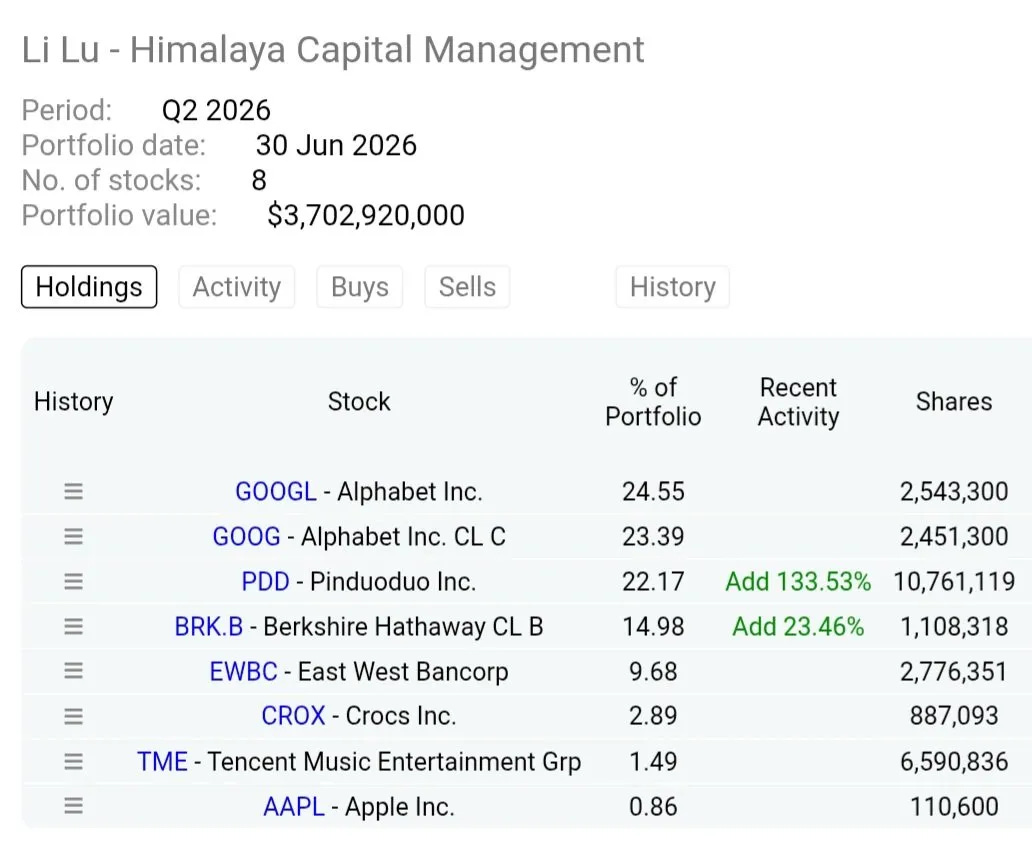The image size is (1032, 857).
Task: Open the Buys tab
Action: coord(359,287)
